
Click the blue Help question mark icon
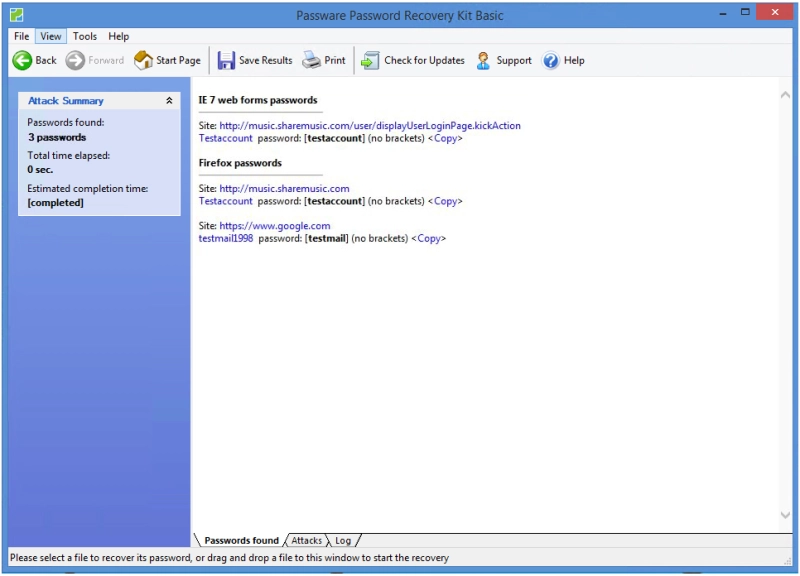[x=551, y=60]
